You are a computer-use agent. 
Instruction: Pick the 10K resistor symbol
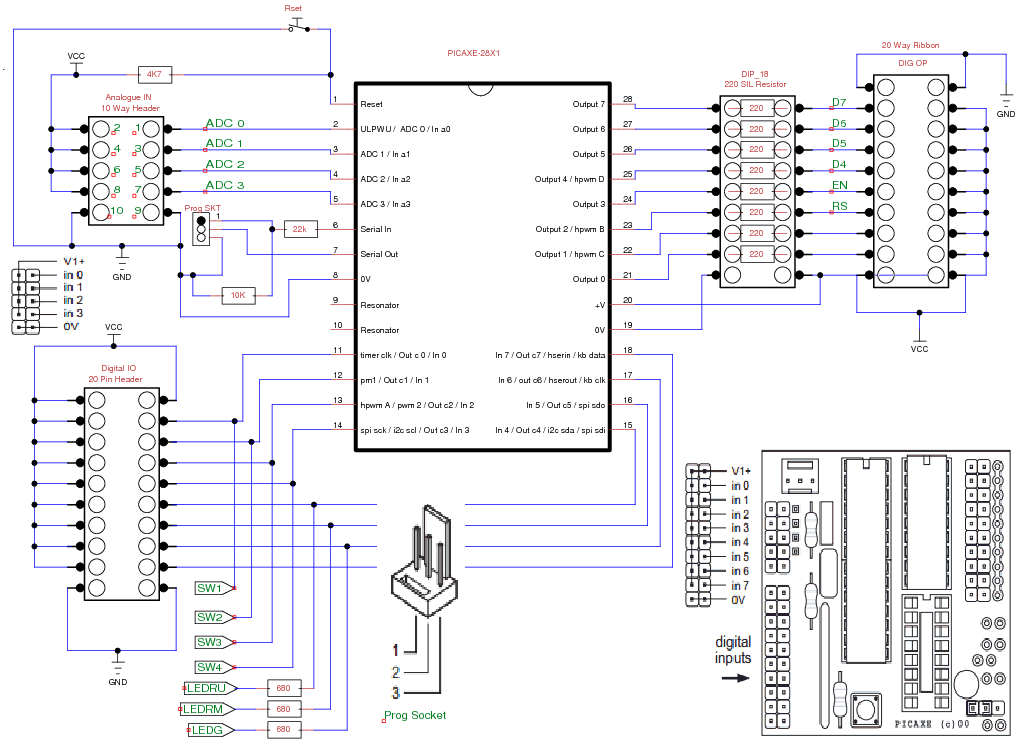(238, 296)
